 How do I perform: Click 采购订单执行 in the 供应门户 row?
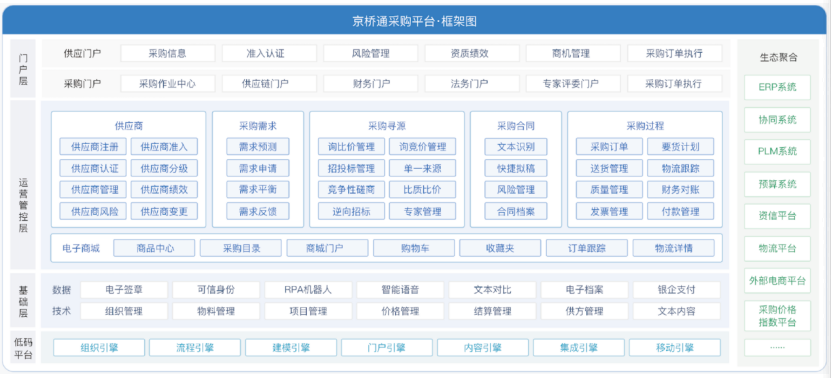click(x=674, y=53)
